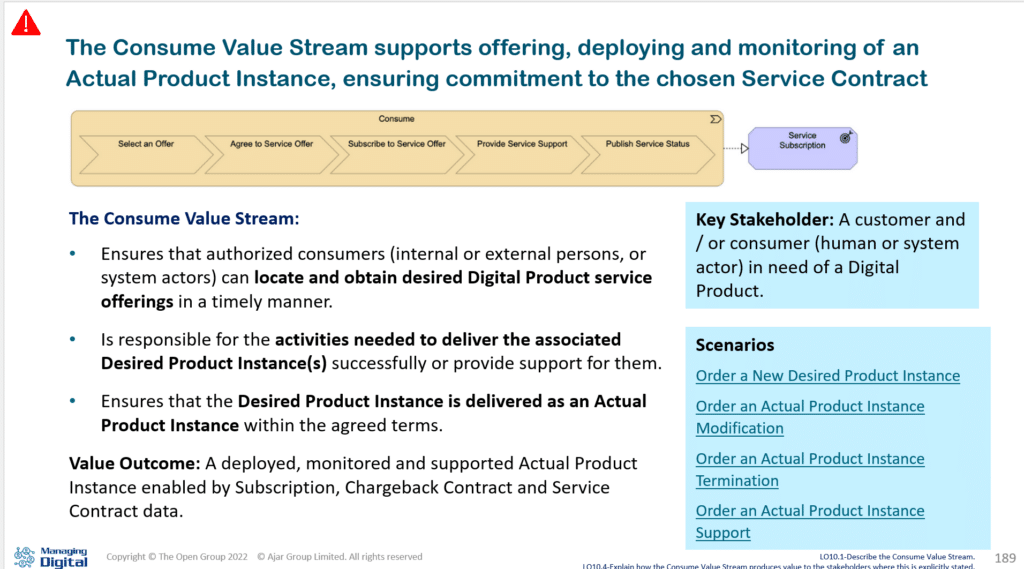Click the 'Value Outcome:' label

(x=135, y=463)
